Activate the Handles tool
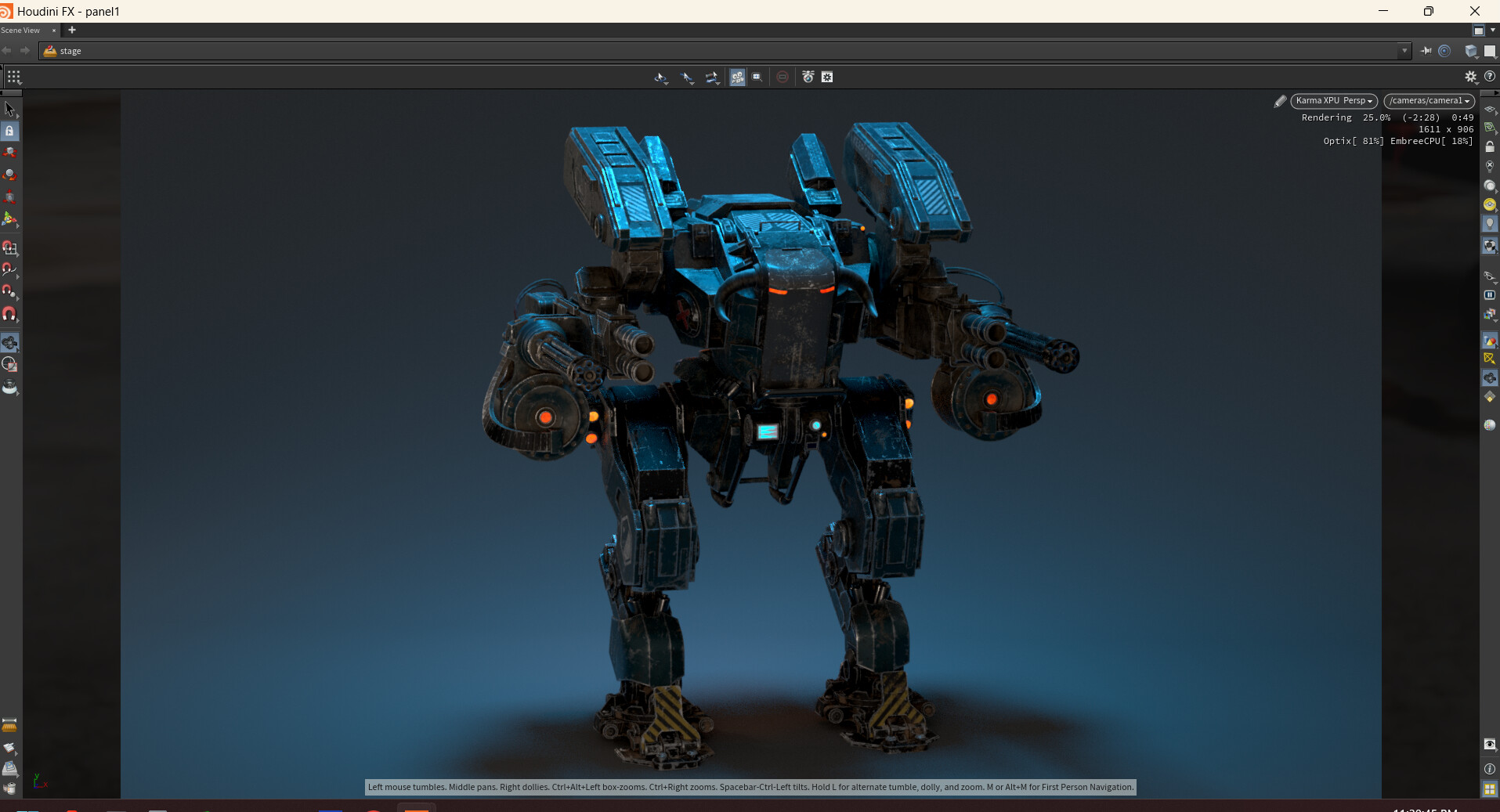 pos(9,218)
